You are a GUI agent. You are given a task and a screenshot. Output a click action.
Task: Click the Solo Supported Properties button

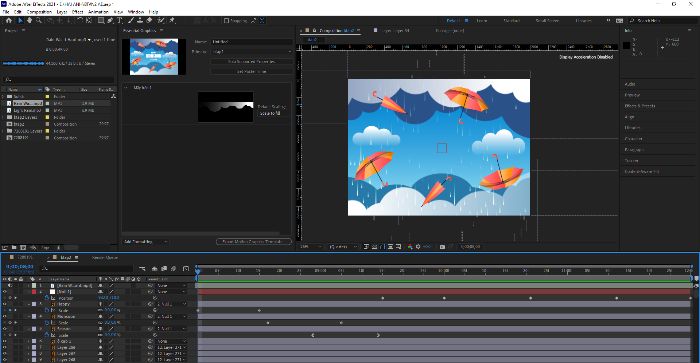pos(252,62)
